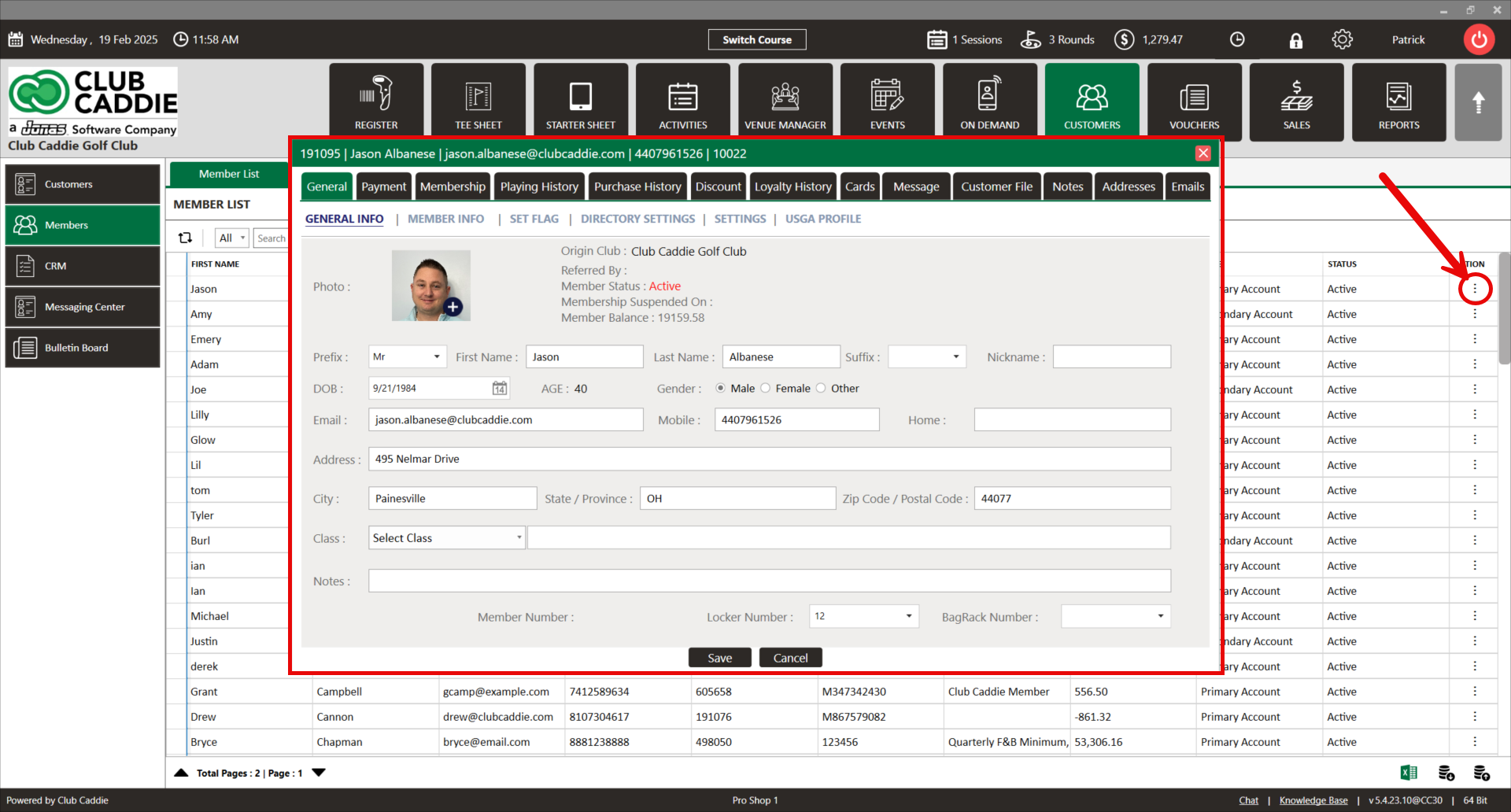Open the Suffix dropdown

coord(927,356)
